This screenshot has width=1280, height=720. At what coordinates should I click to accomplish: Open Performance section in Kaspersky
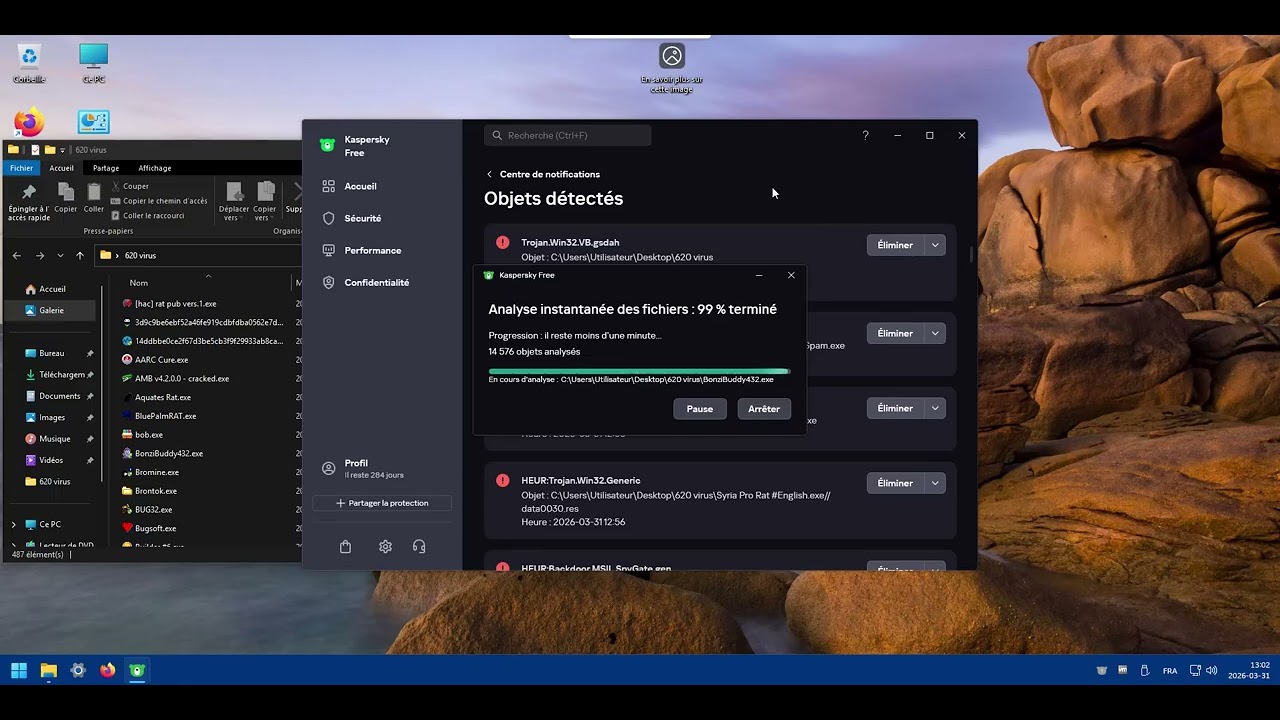pyautogui.click(x=362, y=250)
